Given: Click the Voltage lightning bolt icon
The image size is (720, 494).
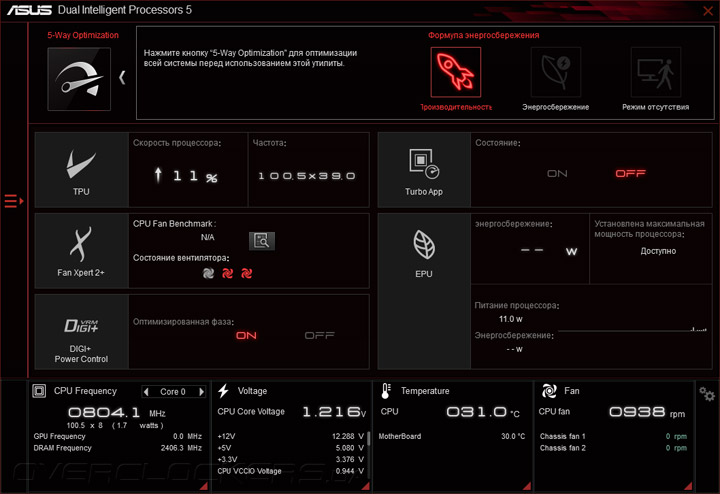Looking at the screenshot, I should (224, 391).
